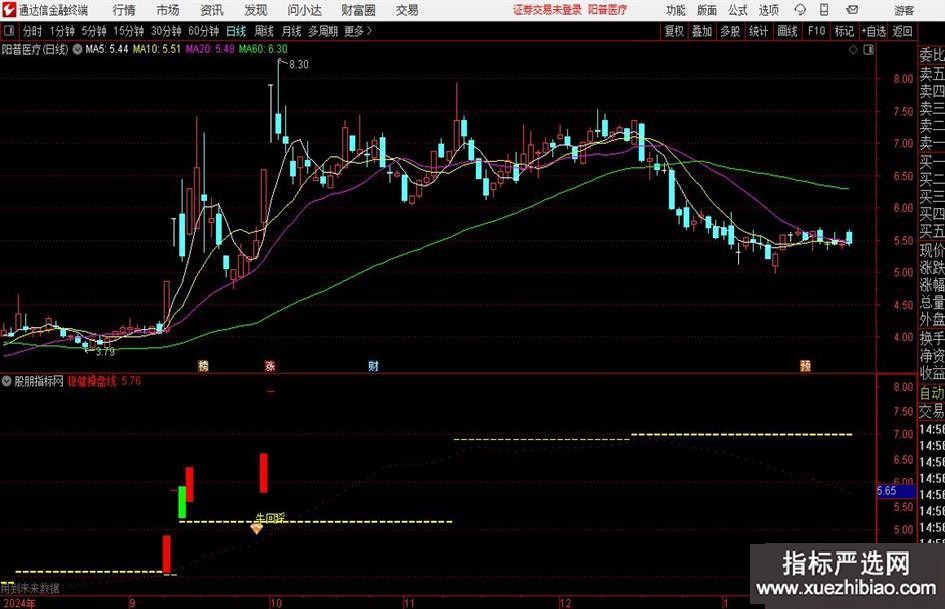945x609 pixels.
Task: Click the 用到未来数据 warning text
Action: click(30, 588)
